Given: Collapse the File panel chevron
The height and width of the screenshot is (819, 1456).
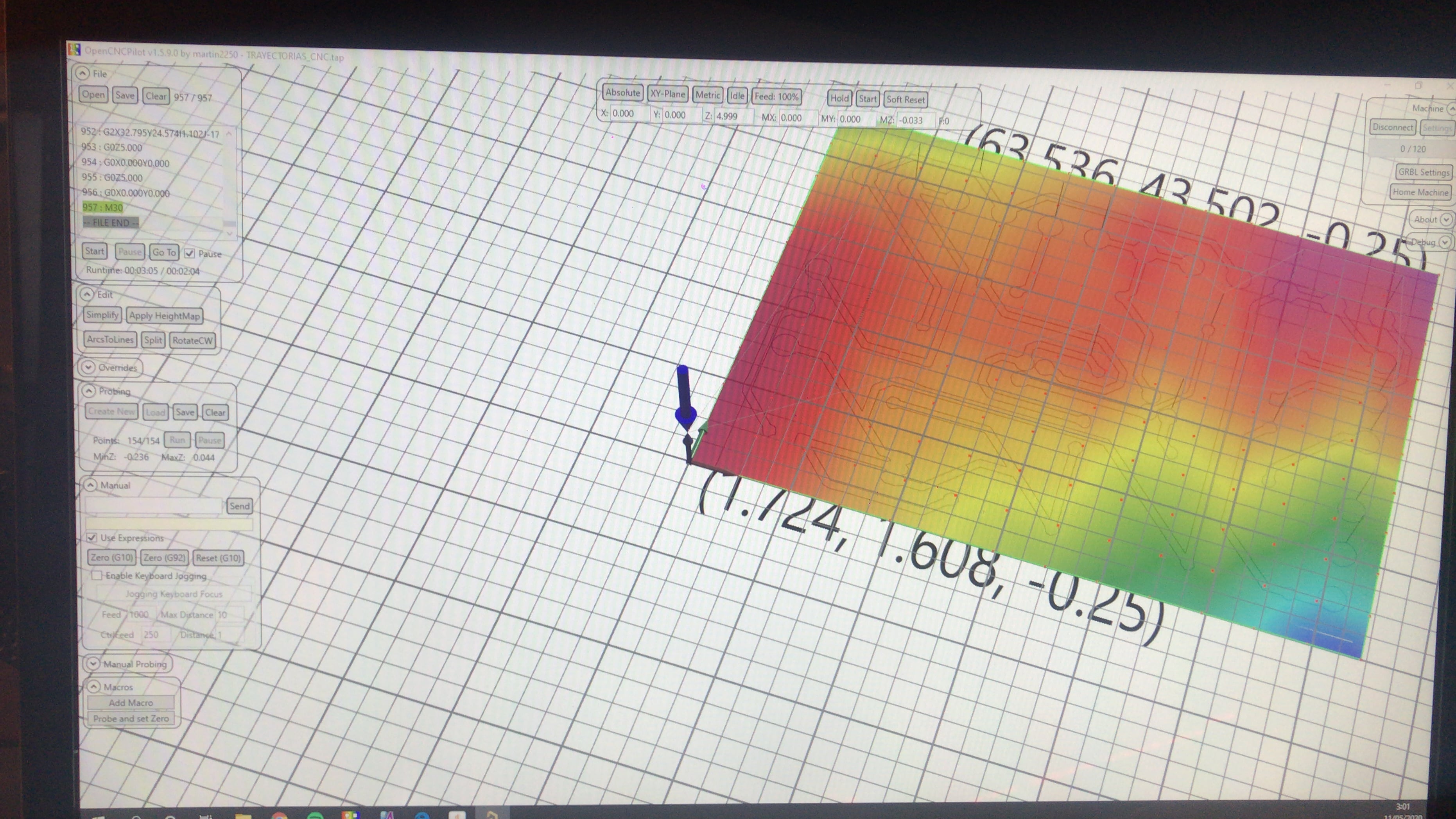Looking at the screenshot, I should [x=82, y=73].
